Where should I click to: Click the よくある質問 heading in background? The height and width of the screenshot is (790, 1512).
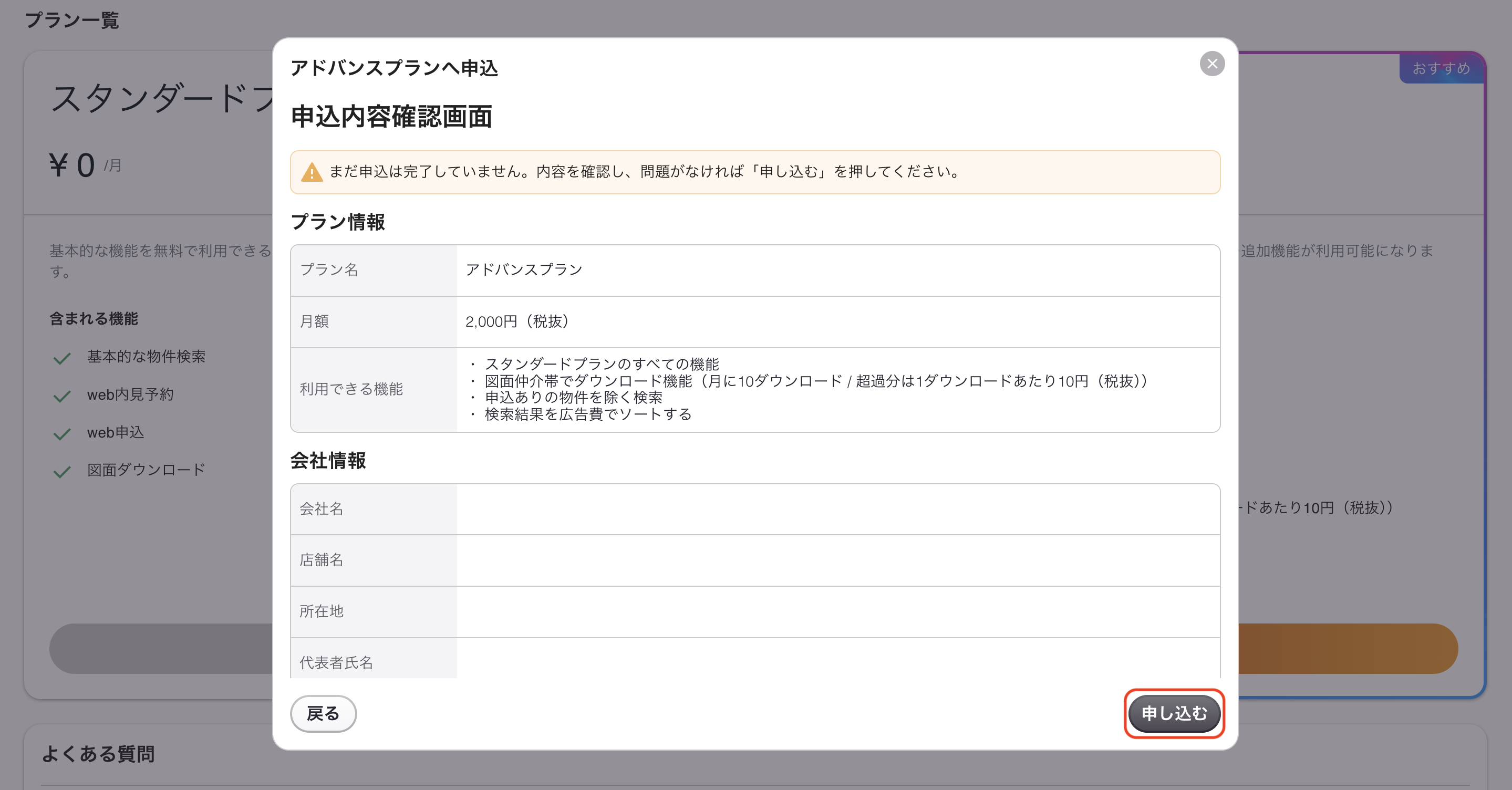[99, 754]
